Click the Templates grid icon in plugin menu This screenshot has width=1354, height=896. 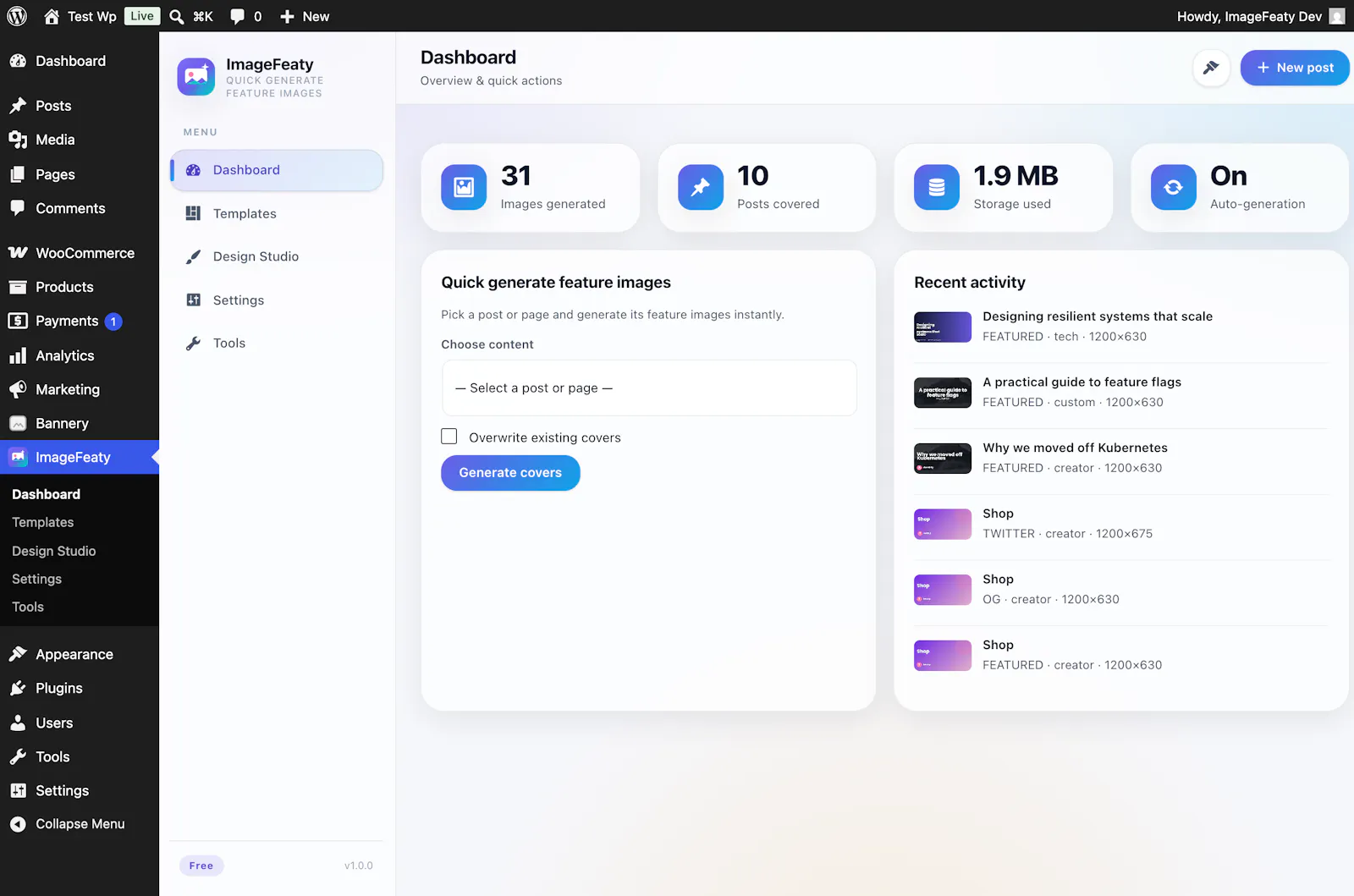[193, 213]
